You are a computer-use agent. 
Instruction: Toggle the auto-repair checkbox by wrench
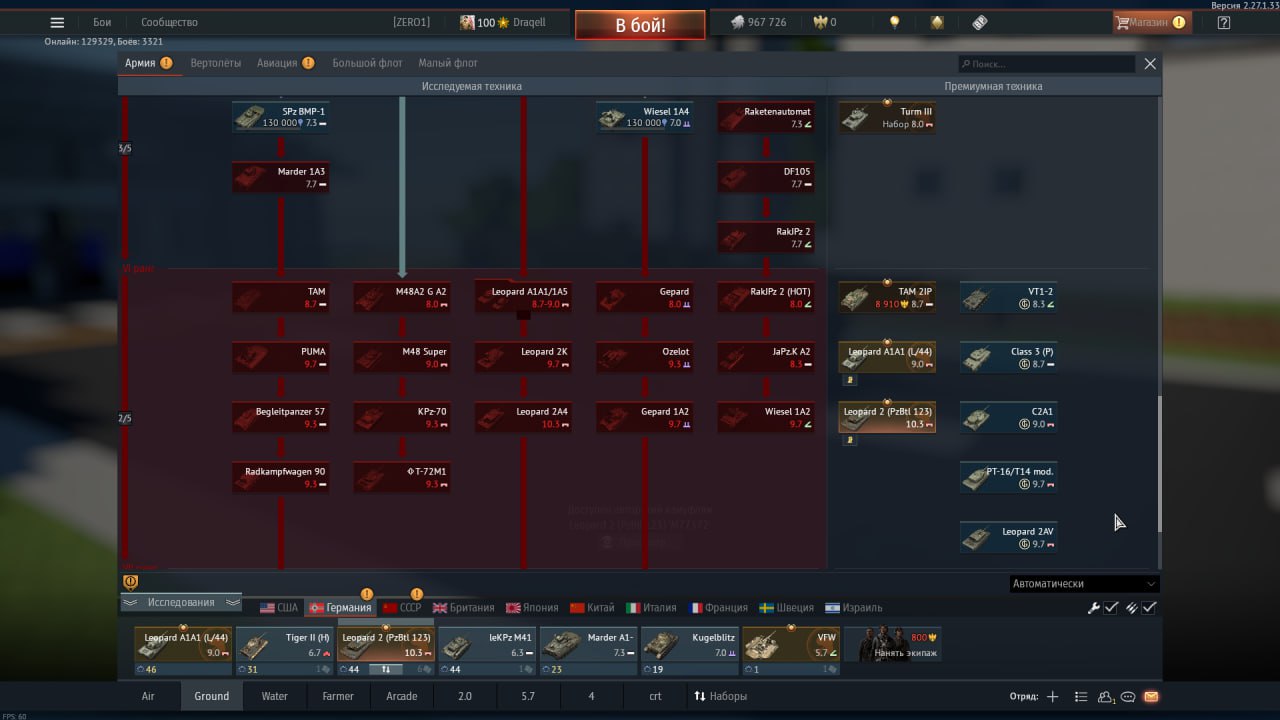tap(1111, 607)
